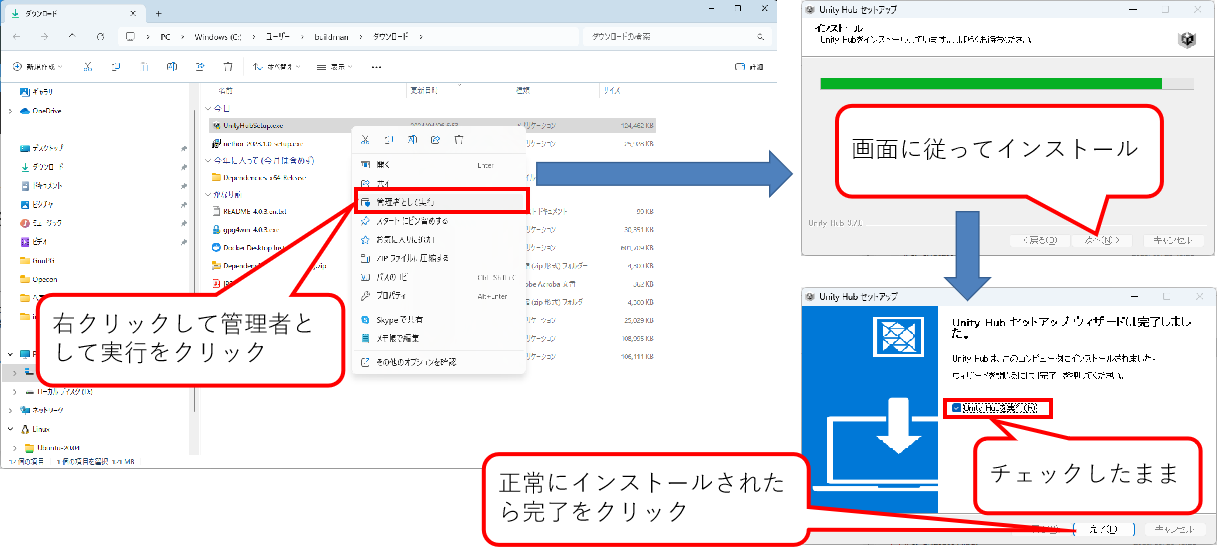Go up one folder level in Explorer
Viewport: 1217px width, 547px height.
[72, 36]
